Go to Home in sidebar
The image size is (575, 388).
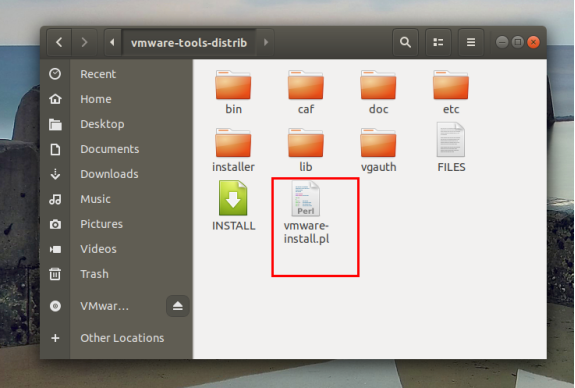click(96, 99)
